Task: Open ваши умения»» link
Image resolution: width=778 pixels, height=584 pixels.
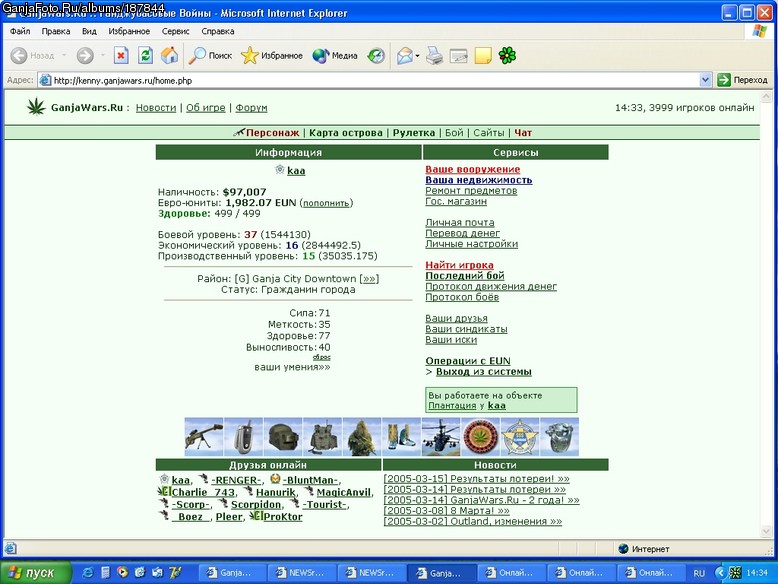Action: coord(292,367)
